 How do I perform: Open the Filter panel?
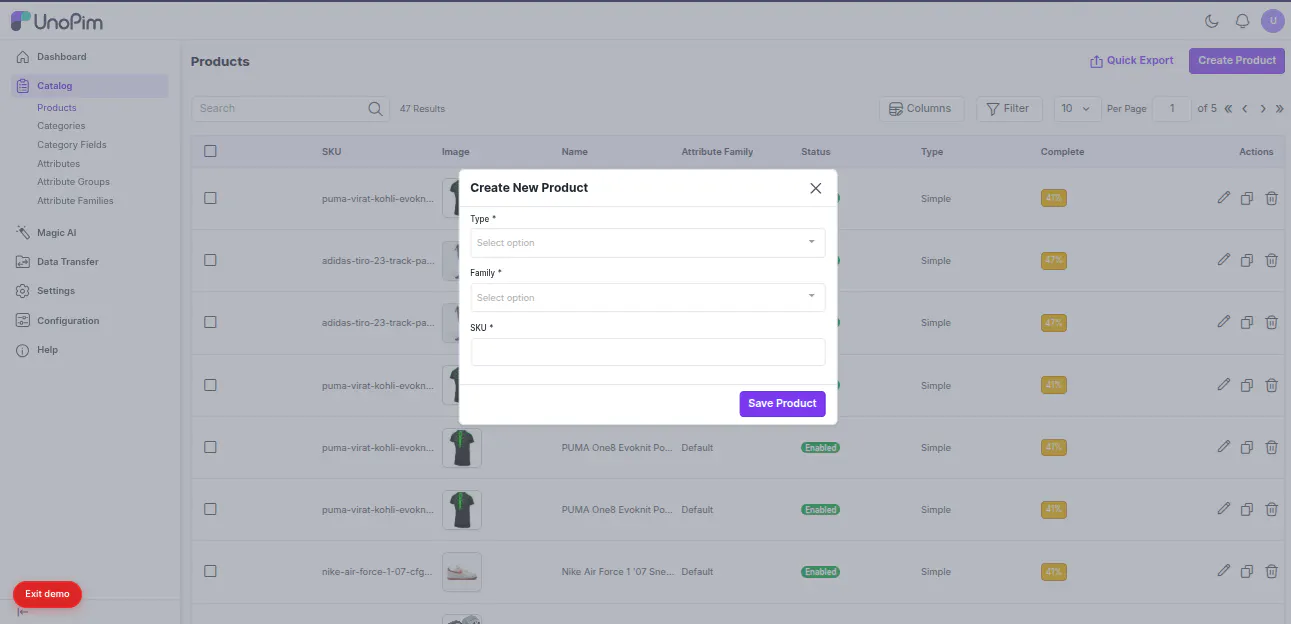(x=1009, y=108)
